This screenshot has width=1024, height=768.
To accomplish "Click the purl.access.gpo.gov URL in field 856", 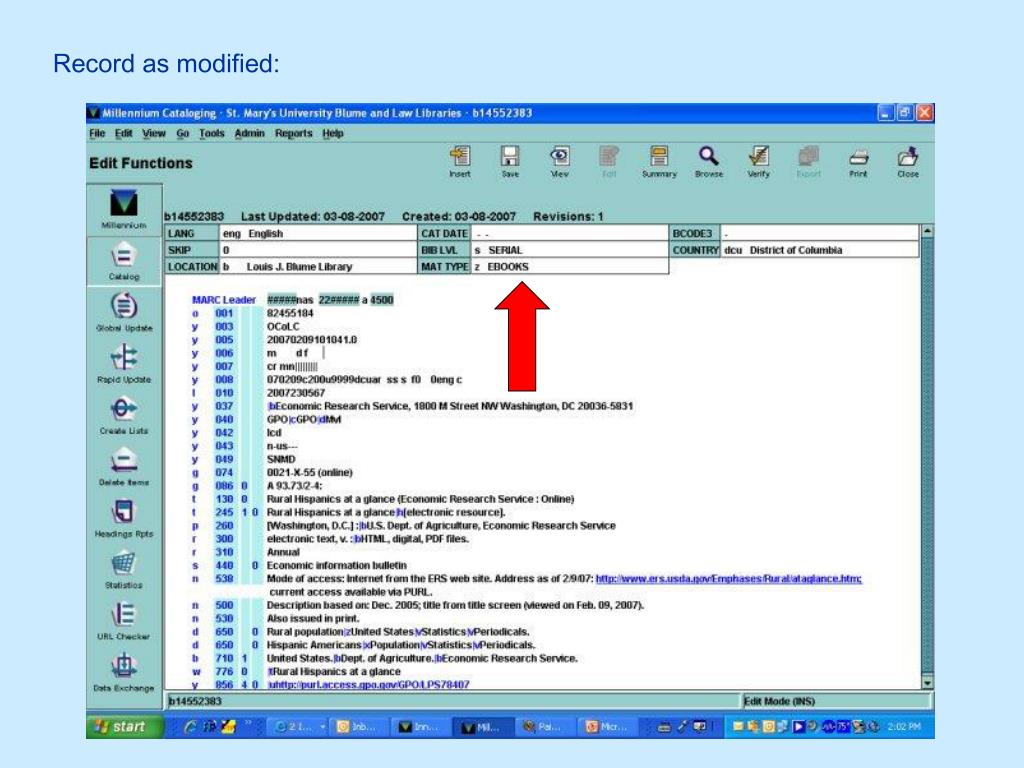I will tap(370, 684).
